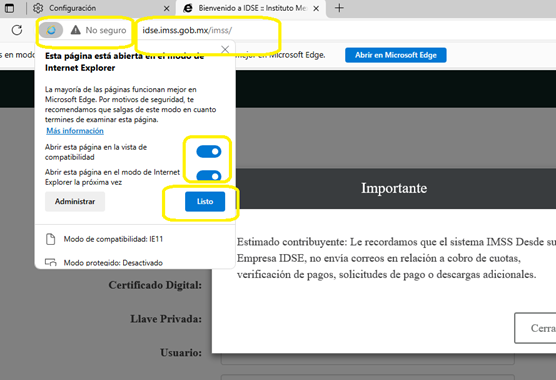
Task: Close the Internet Explorer mode popup
Action: pos(225,50)
